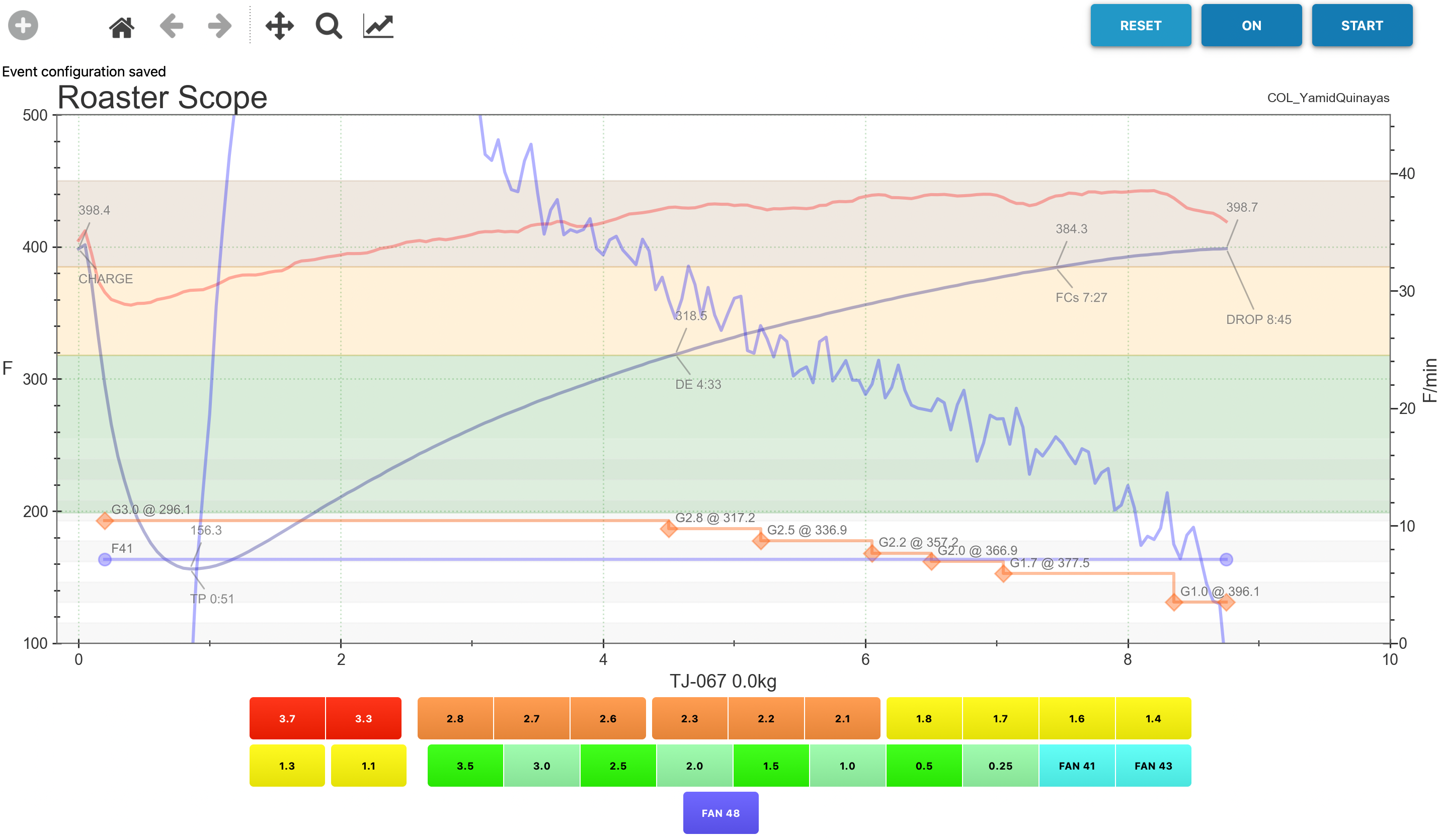
Task: Click the purple FAN 48 button
Action: [x=721, y=813]
